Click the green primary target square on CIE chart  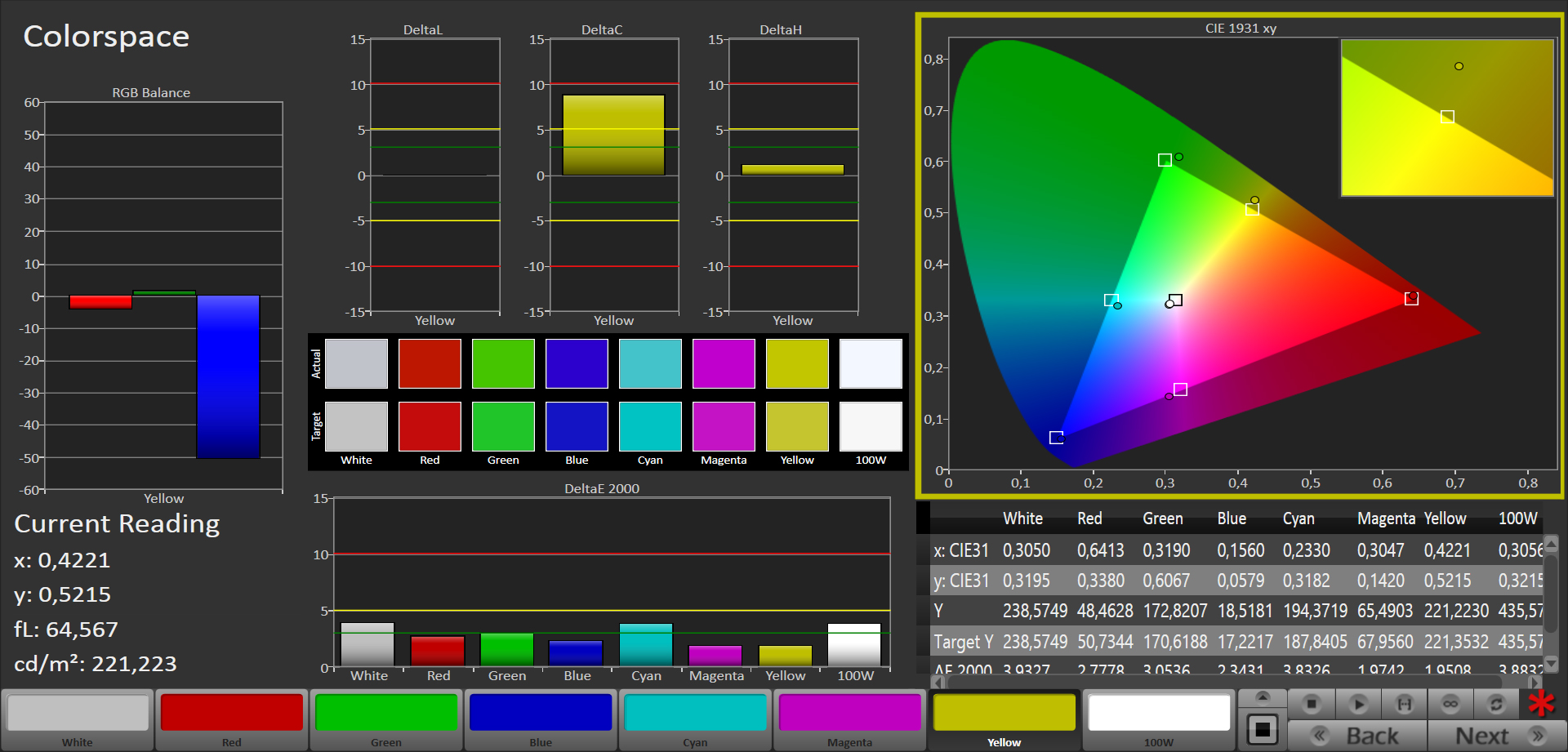pos(1165,160)
